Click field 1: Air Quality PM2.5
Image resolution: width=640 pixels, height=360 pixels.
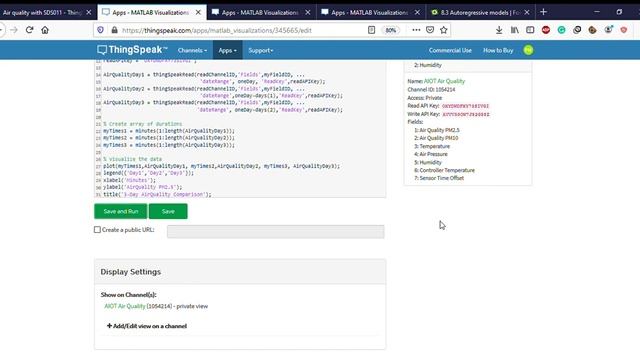click(437, 130)
